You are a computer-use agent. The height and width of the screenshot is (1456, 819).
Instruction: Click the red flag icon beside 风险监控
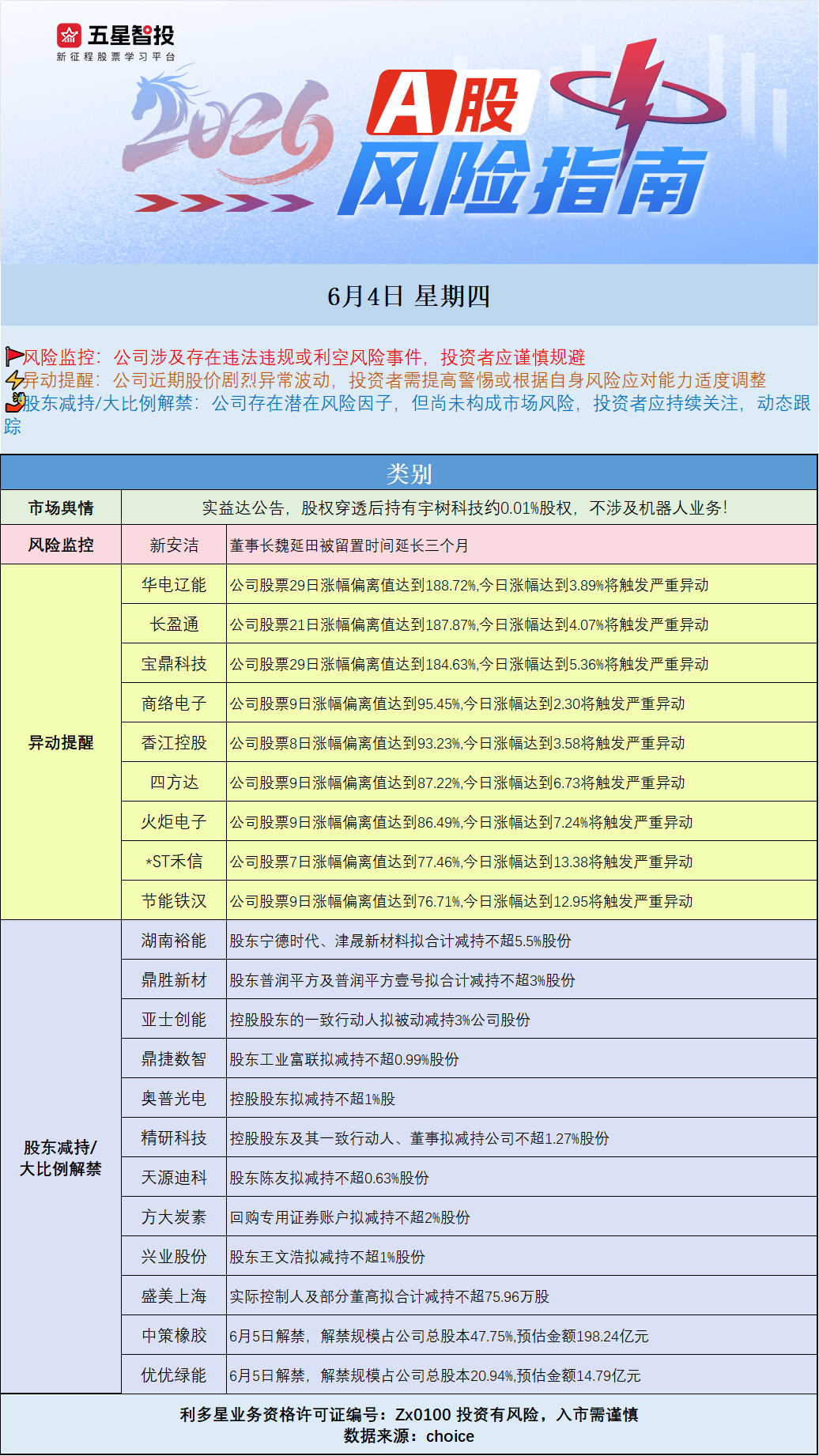pyautogui.click(x=14, y=356)
